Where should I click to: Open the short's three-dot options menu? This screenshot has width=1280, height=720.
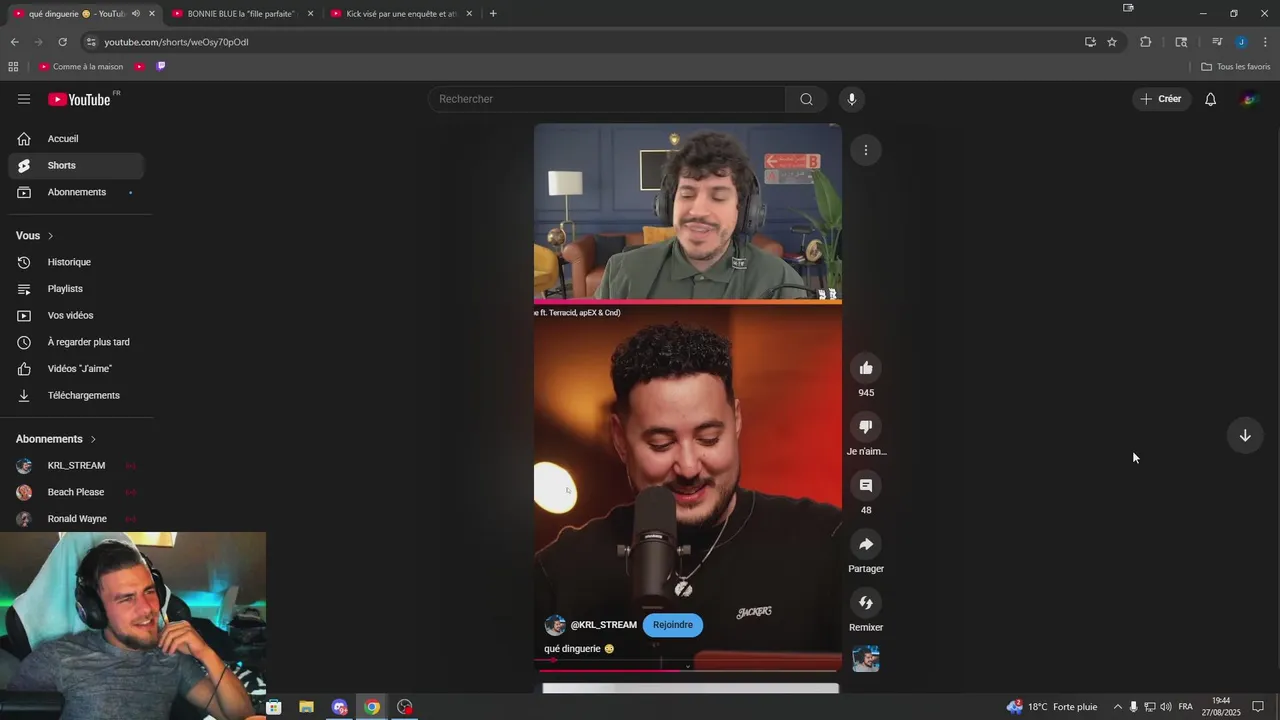[866, 150]
